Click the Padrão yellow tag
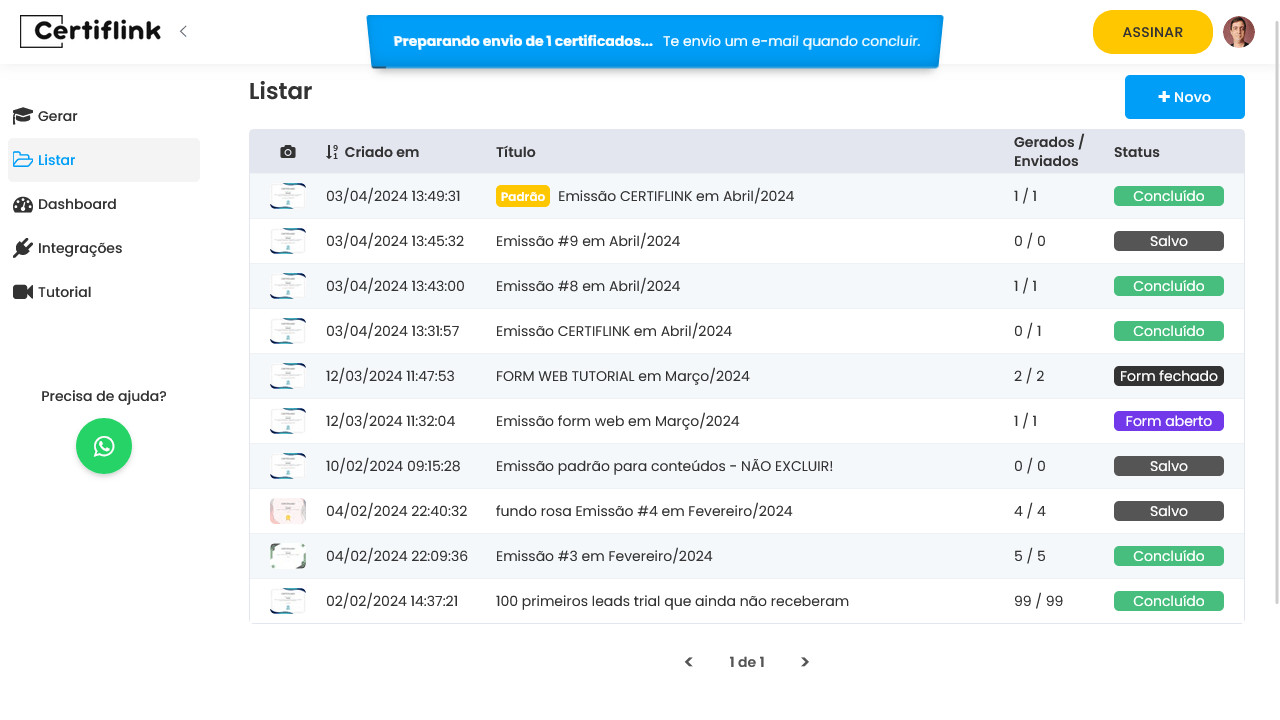Screen dimensions: 1280x720 [522, 196]
